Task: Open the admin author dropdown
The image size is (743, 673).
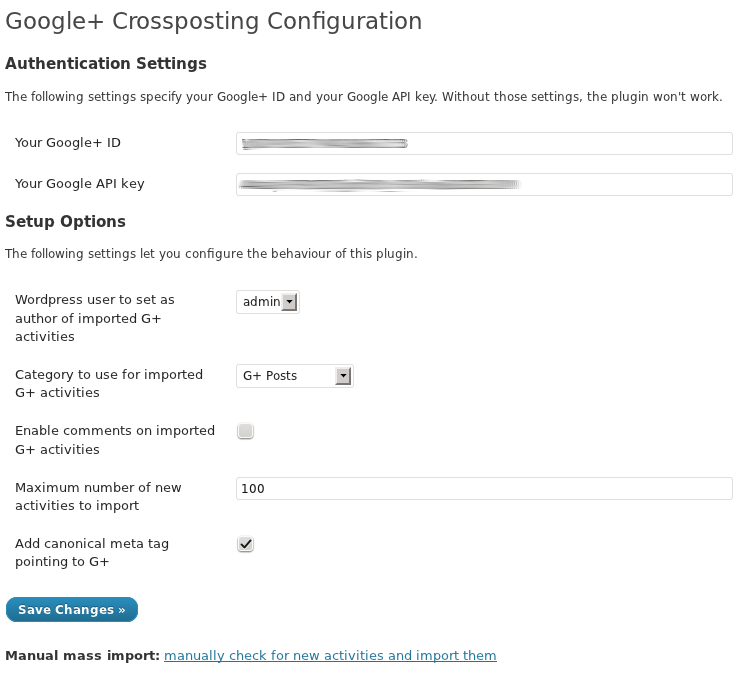Action: point(268,302)
